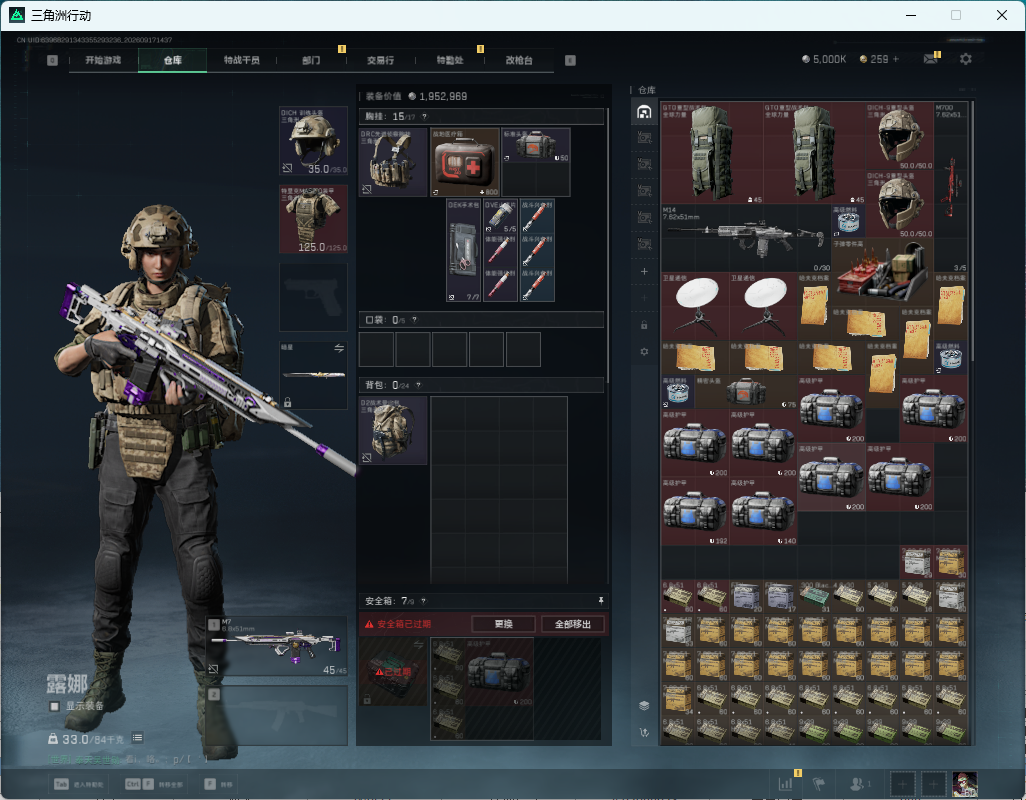This screenshot has height=800, width=1026.
Task: Select the M7 primary weapon slot
Action: 277,646
